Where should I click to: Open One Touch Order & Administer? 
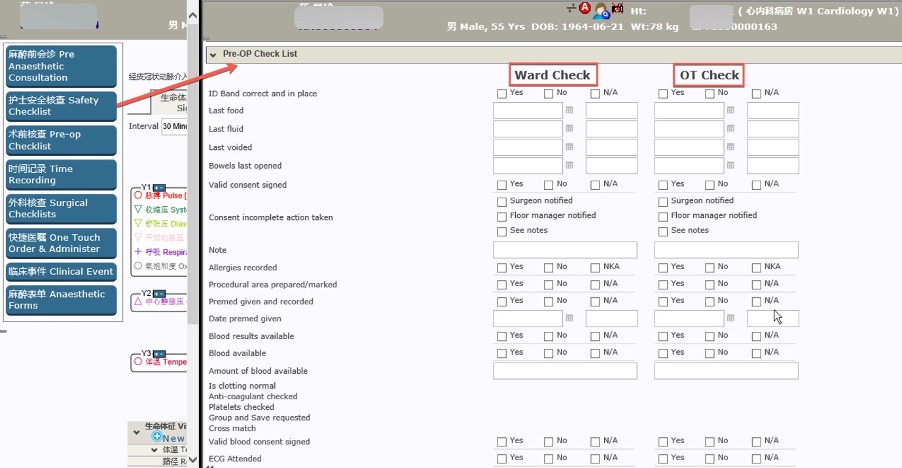[x=61, y=243]
